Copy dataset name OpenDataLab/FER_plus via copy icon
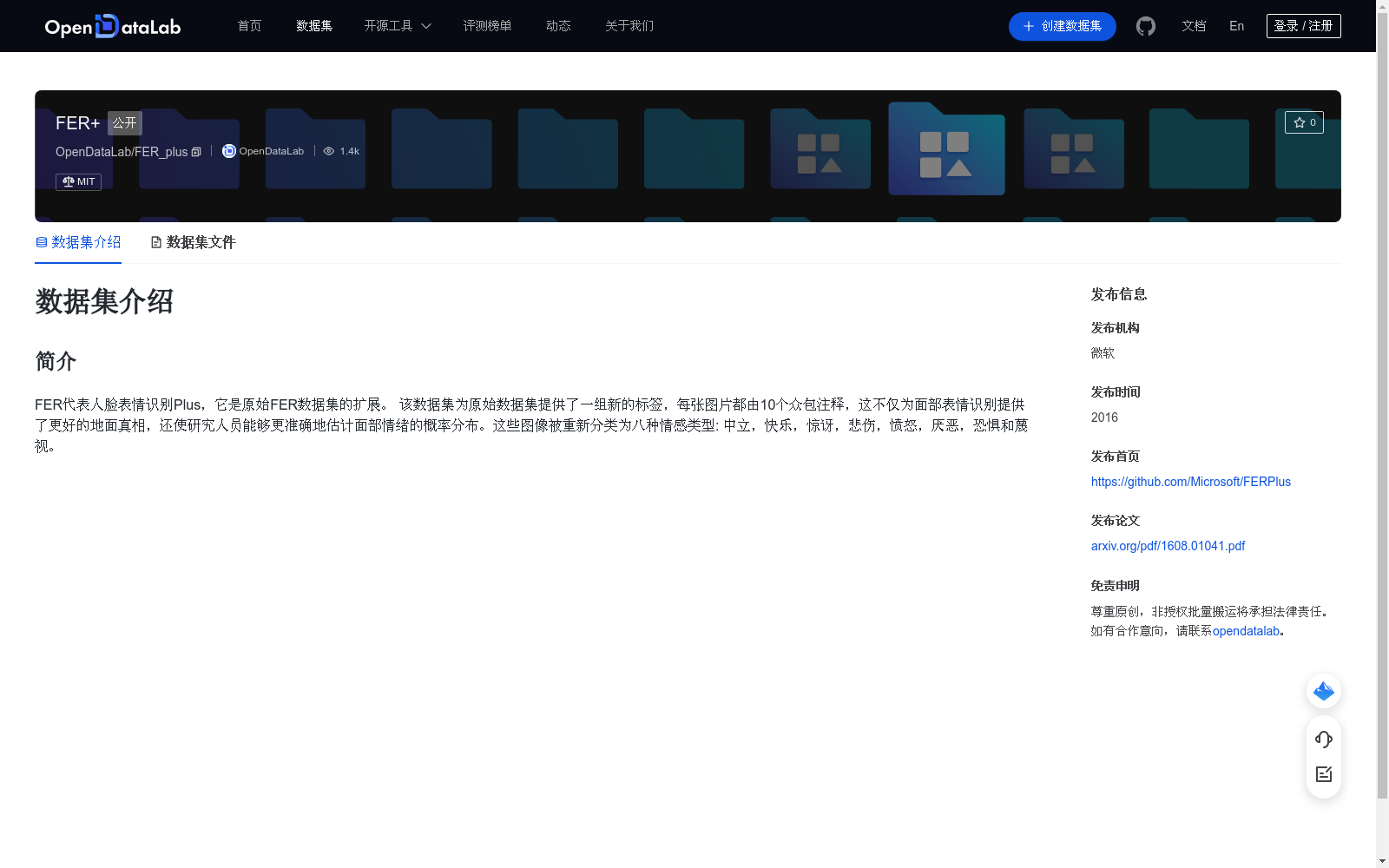The height and width of the screenshot is (868, 1389). 196,151
